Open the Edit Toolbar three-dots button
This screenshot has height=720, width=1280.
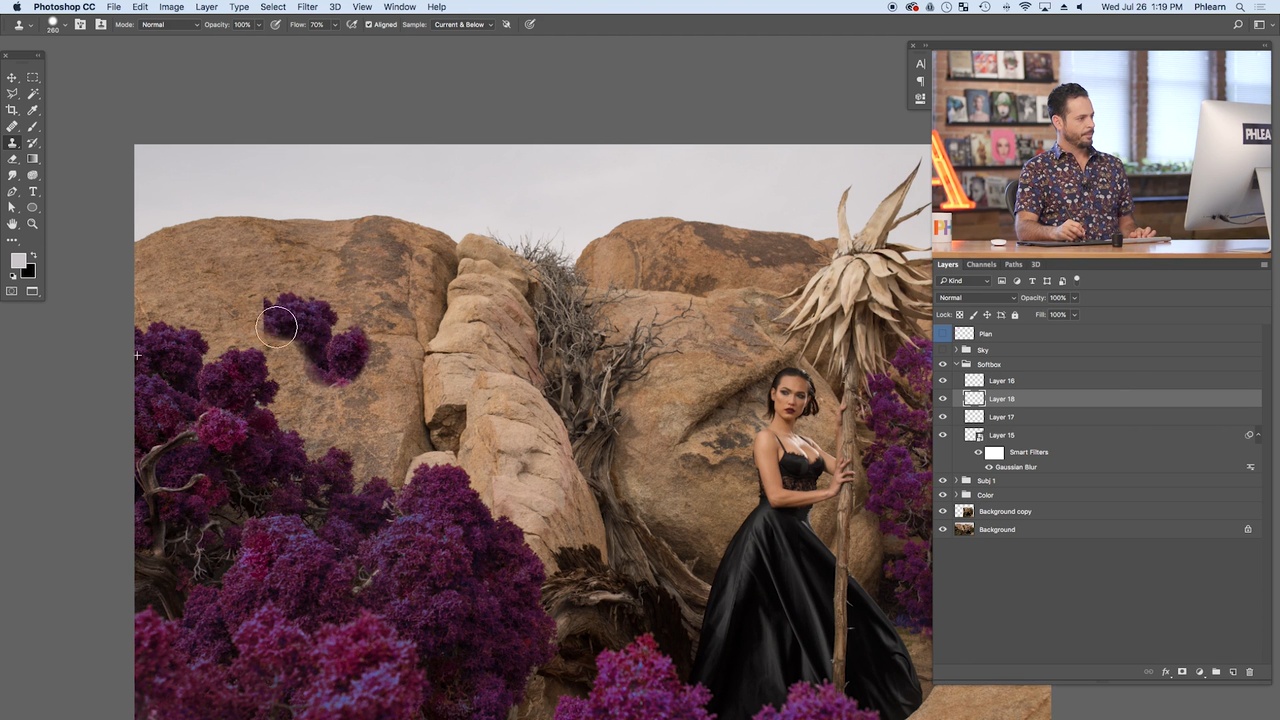12,240
